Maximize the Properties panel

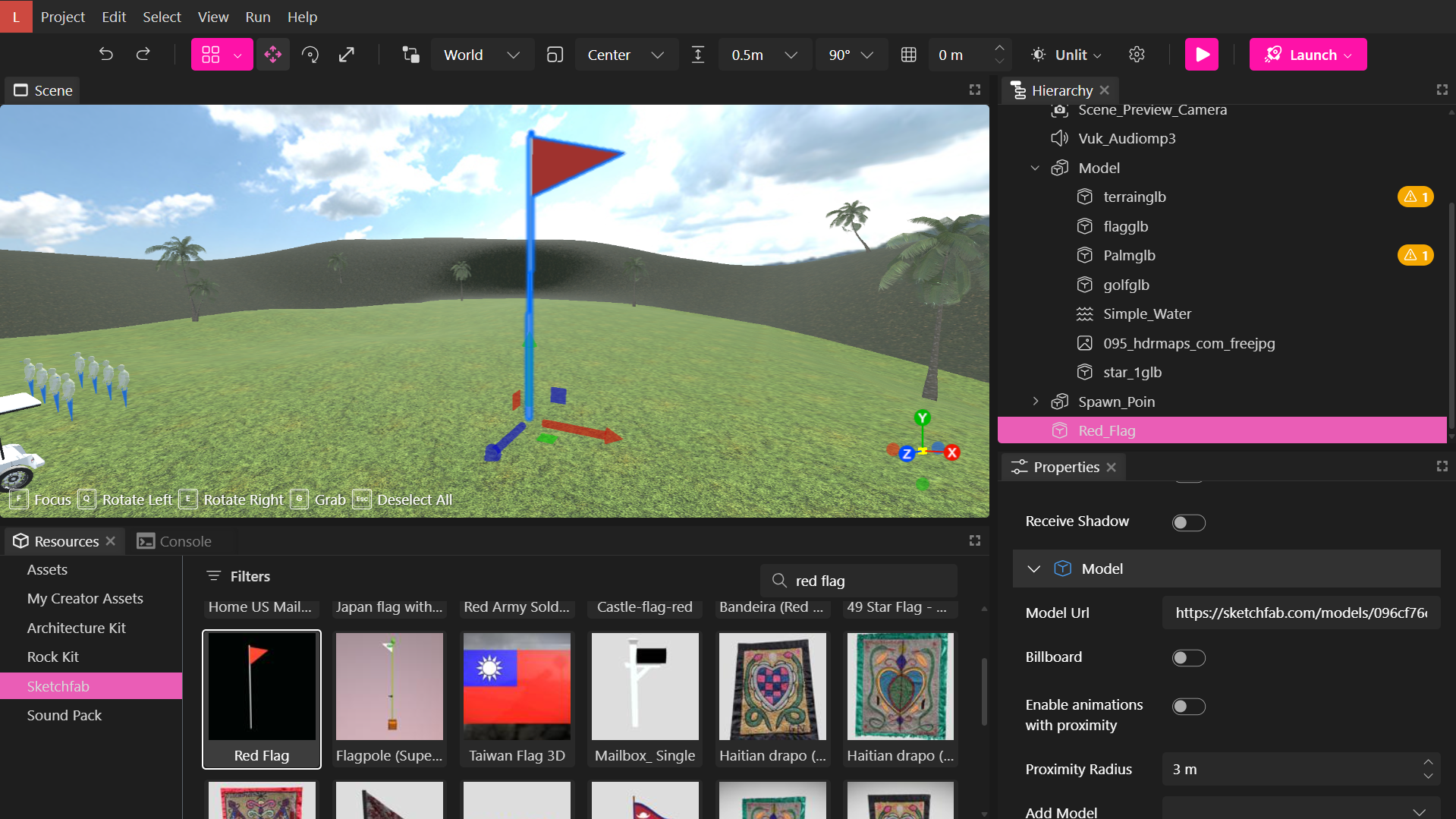1442,466
